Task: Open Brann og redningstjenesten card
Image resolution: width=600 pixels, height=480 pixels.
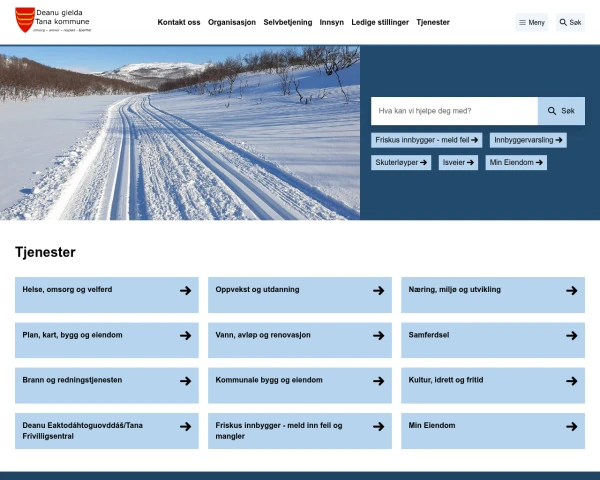Action: coord(107,385)
